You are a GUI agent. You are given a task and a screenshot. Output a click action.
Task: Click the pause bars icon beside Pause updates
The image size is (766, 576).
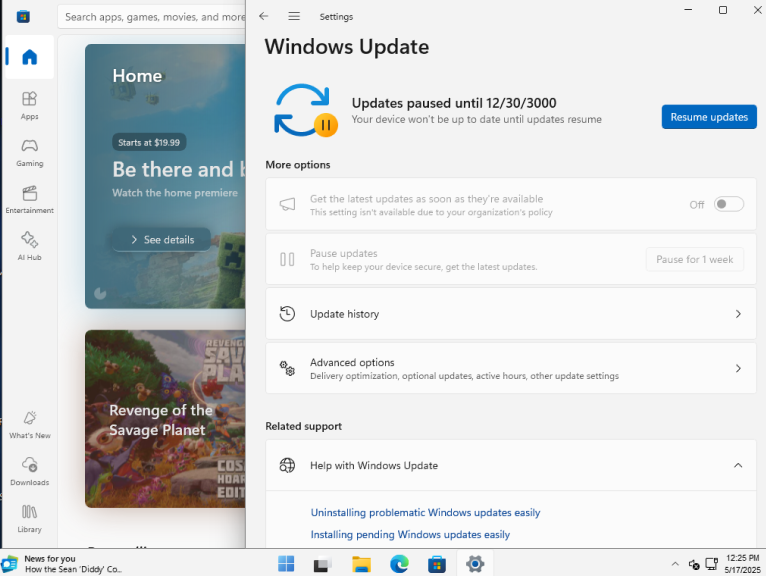[287, 259]
